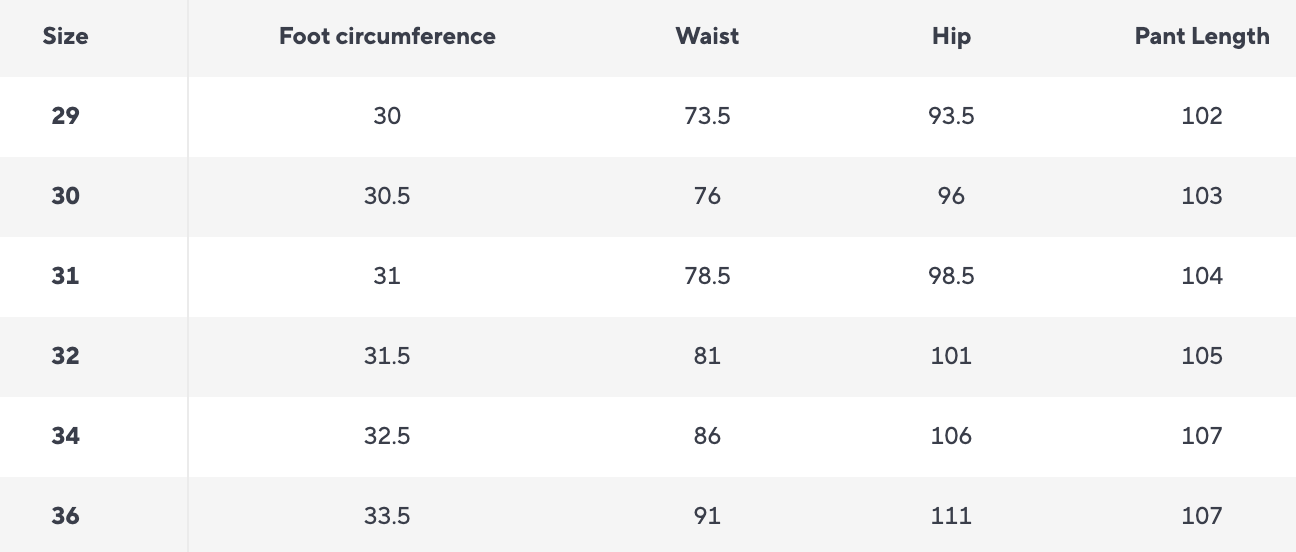Click hip value 96 for size 30

pyautogui.click(x=951, y=196)
